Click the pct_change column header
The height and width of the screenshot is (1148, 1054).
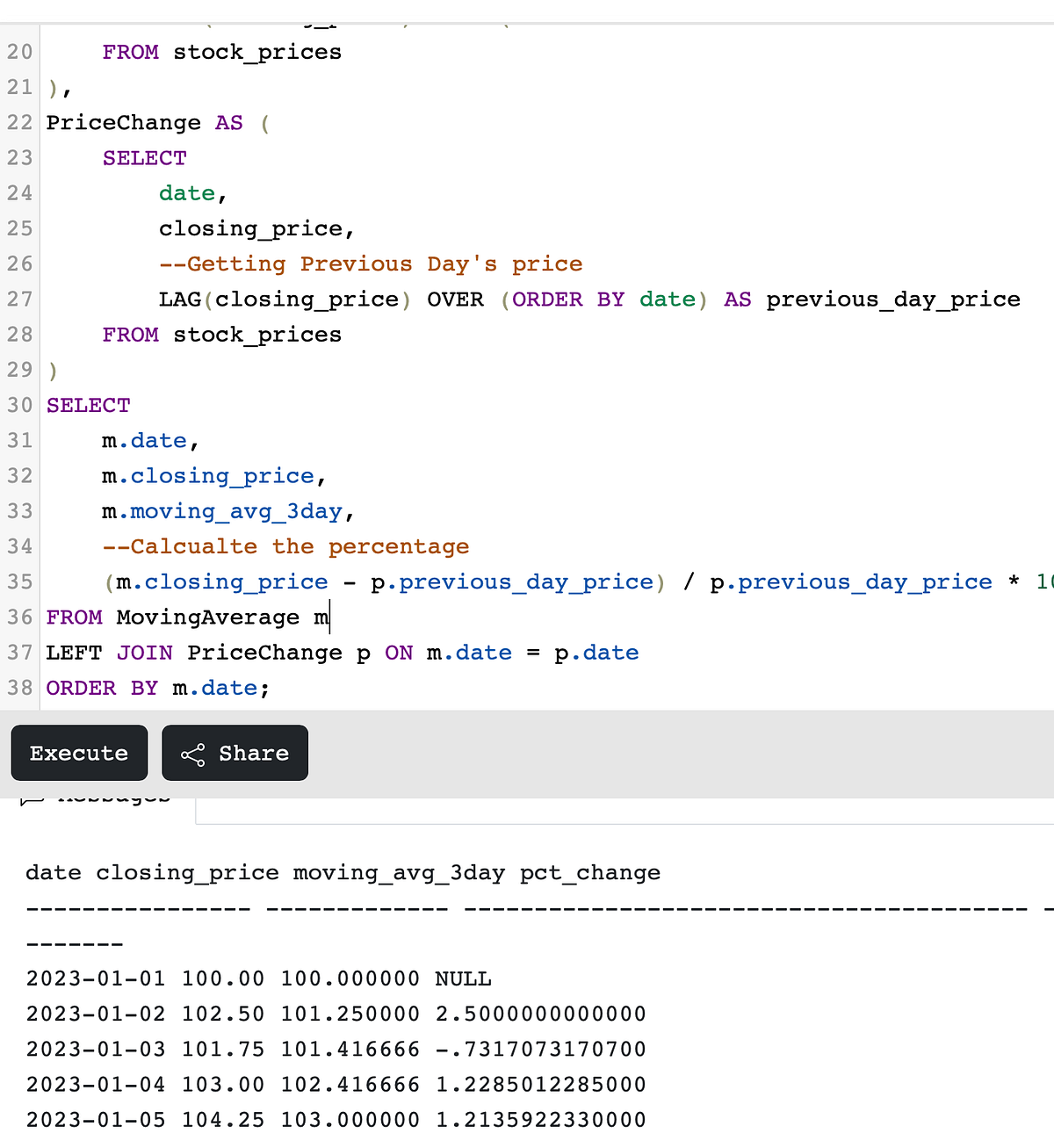coord(589,872)
